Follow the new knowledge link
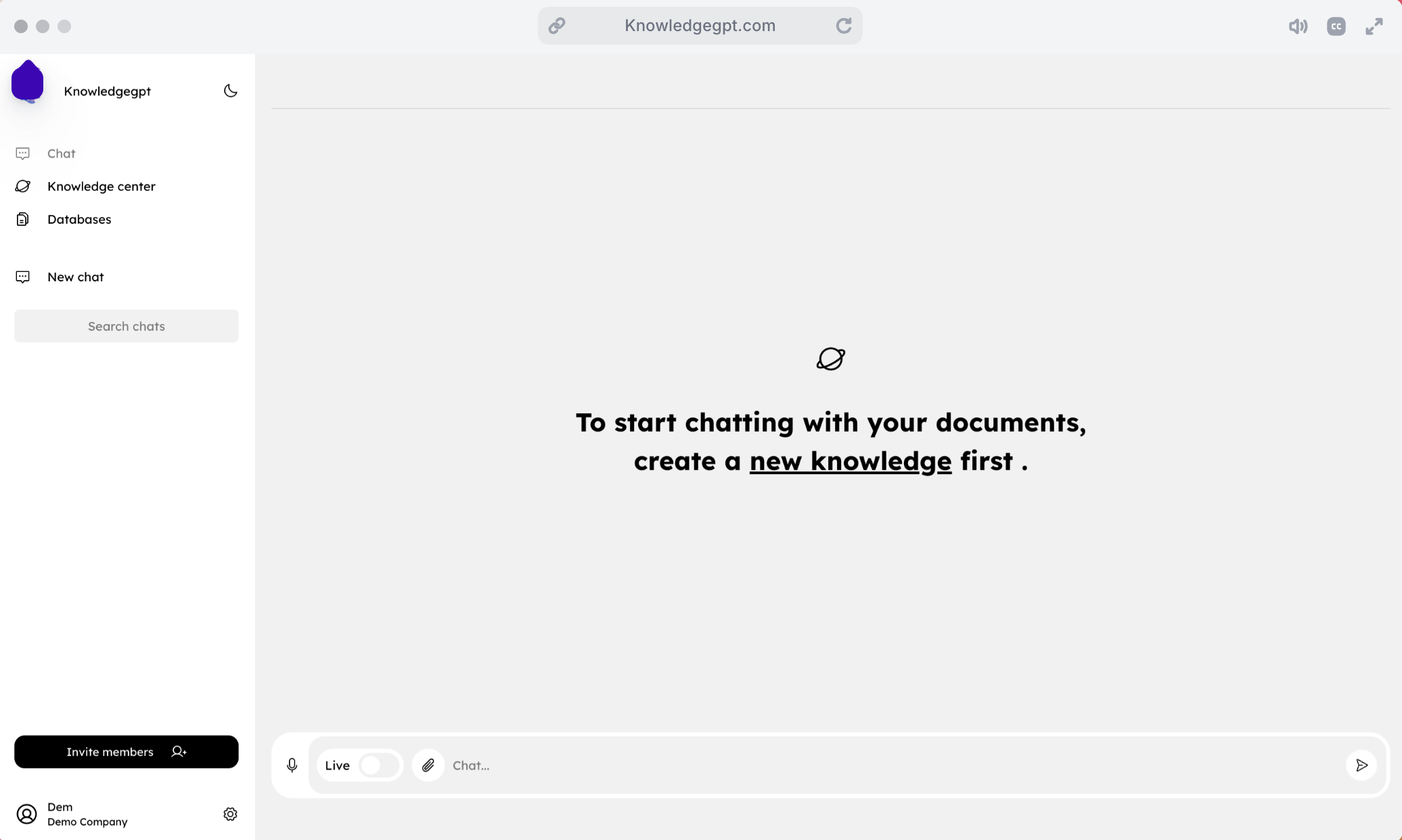Image resolution: width=1402 pixels, height=840 pixels. 850,461
